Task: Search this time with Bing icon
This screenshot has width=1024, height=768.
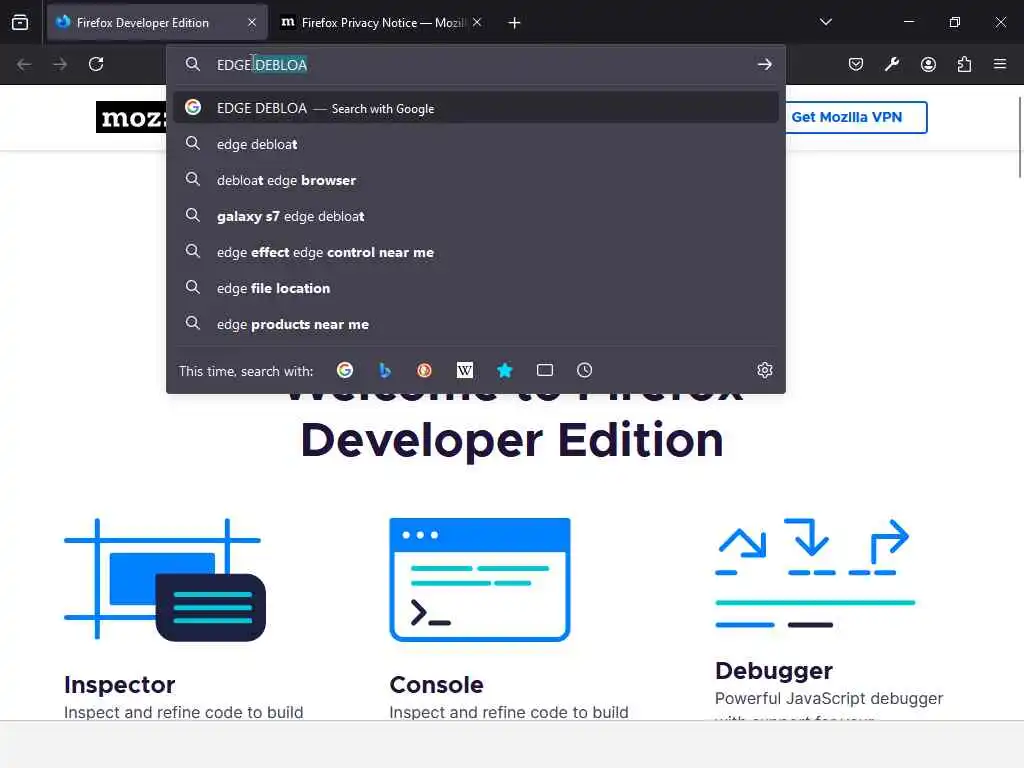Action: coord(385,370)
